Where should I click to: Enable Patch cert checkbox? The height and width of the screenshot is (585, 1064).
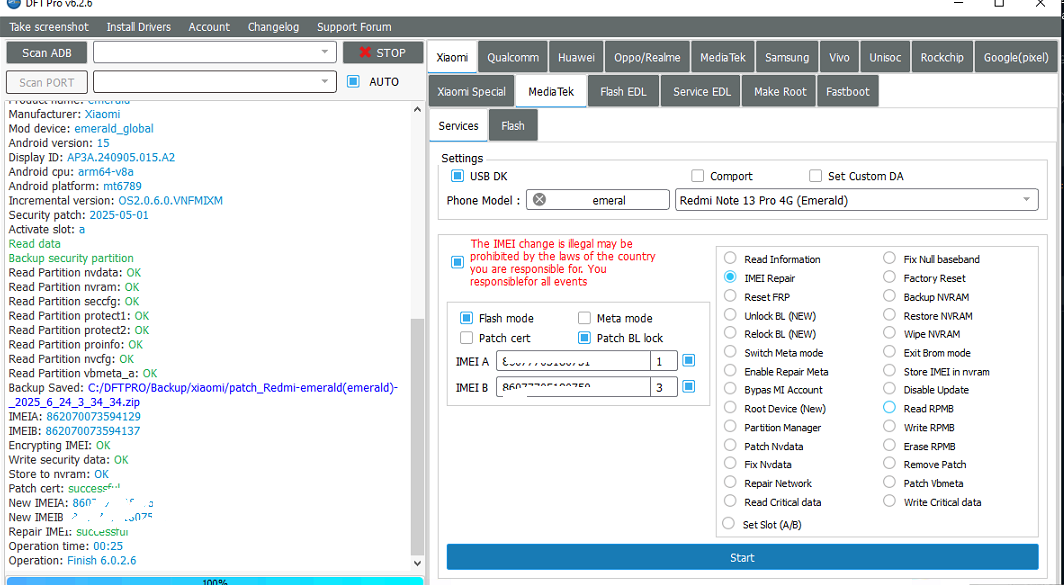[466, 337]
